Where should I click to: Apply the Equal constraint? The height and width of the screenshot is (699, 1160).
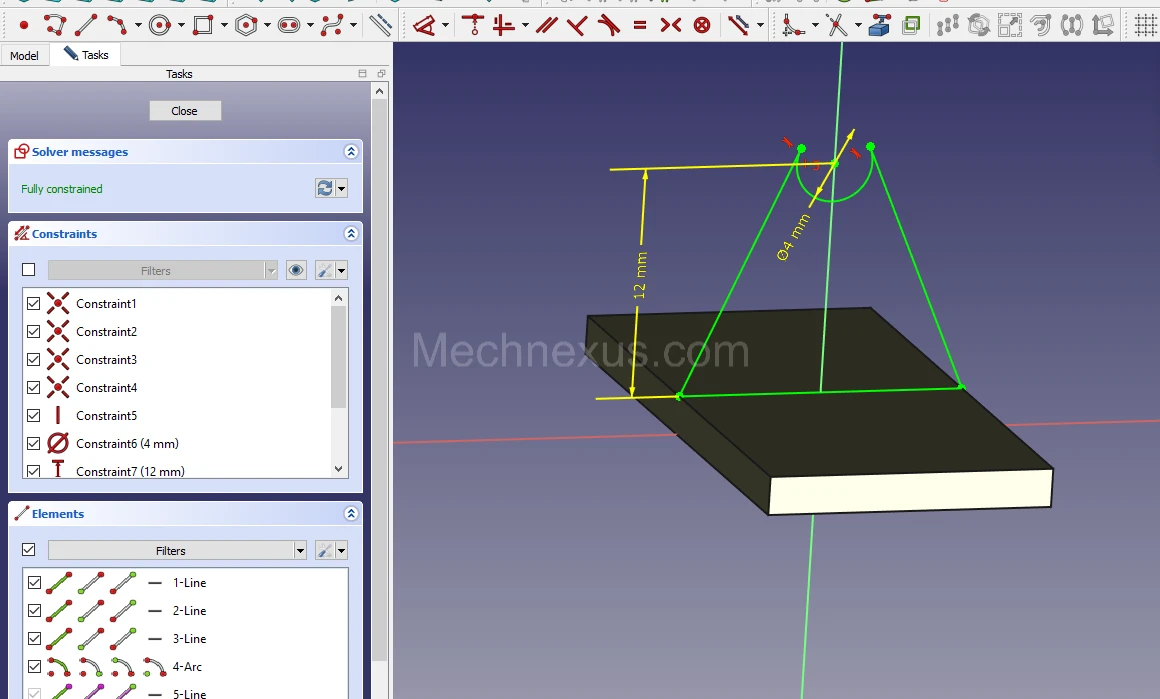(x=640, y=25)
